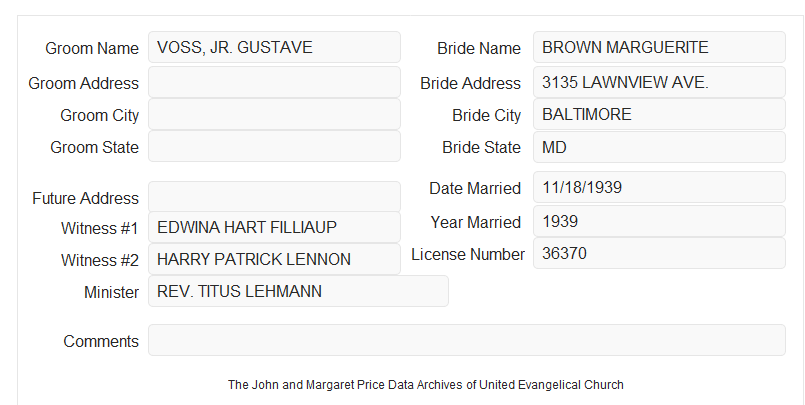The width and height of the screenshot is (805, 405).
Task: Select the Bride State field MD
Action: 659,147
